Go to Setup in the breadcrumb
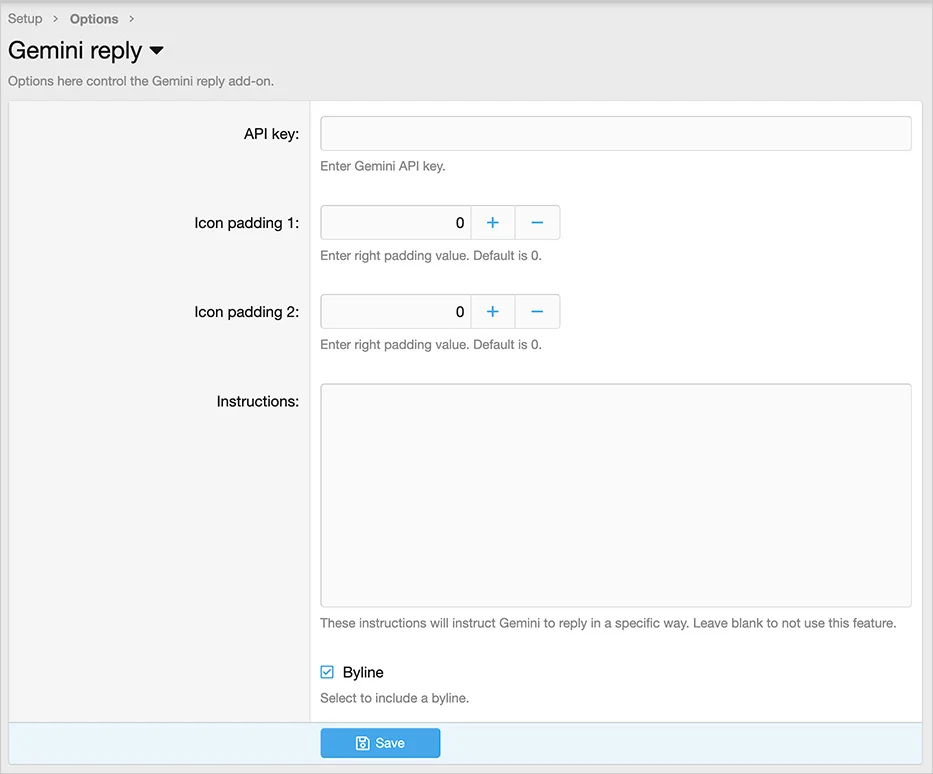The image size is (933, 774). pyautogui.click(x=25, y=19)
